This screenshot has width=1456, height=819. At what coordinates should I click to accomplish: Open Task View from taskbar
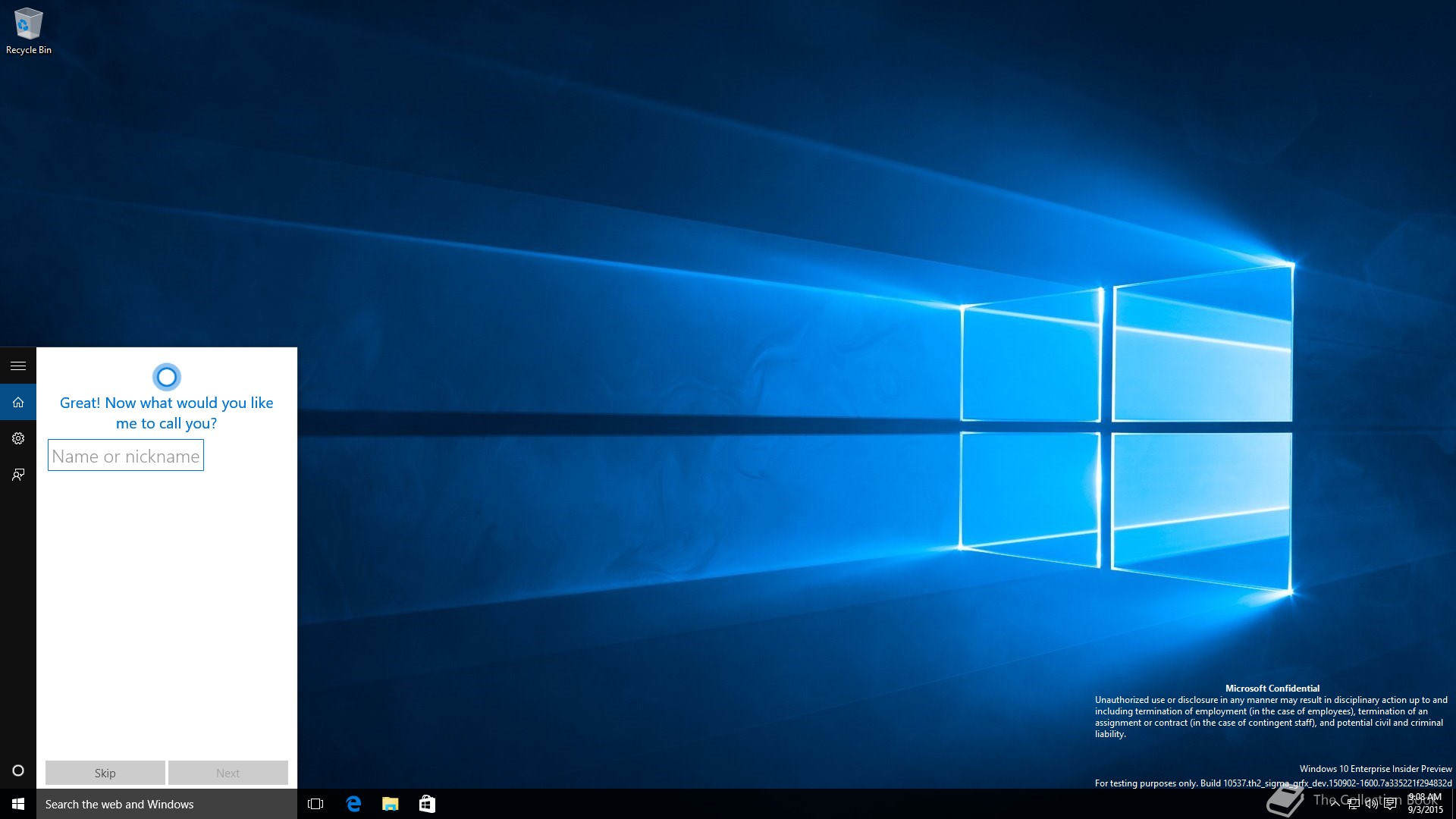point(315,804)
